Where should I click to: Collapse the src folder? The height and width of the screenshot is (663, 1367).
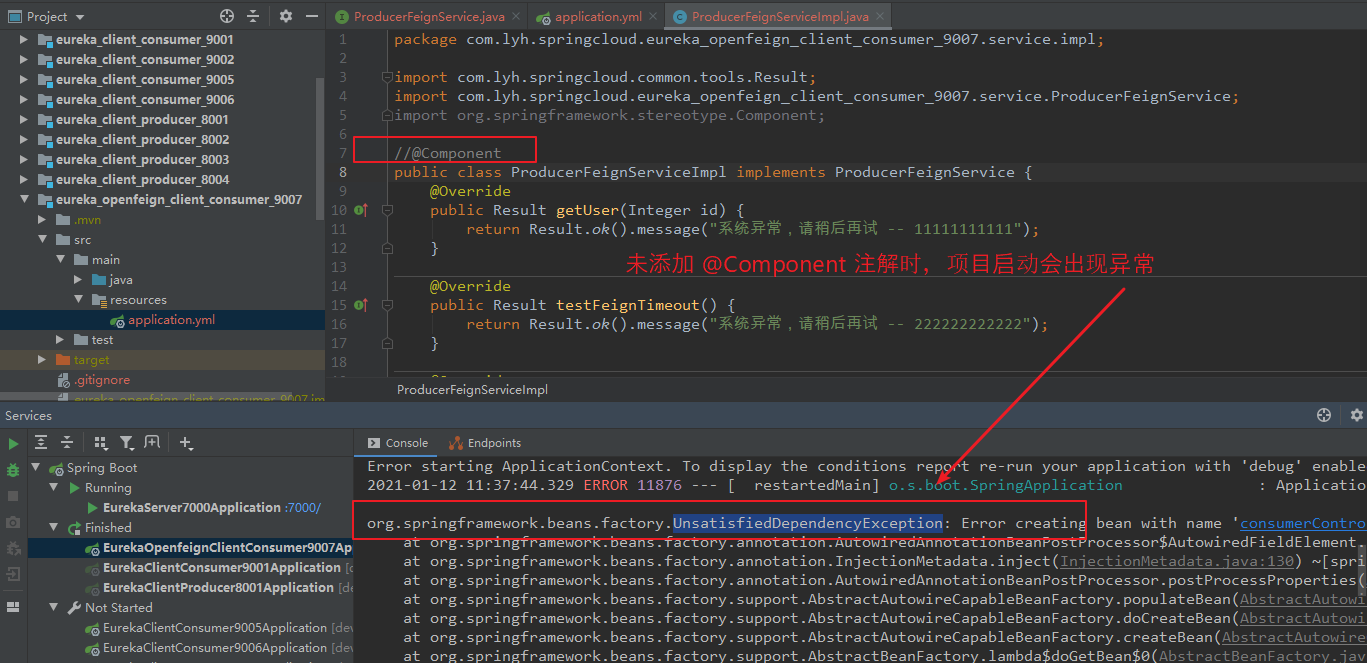(x=43, y=240)
